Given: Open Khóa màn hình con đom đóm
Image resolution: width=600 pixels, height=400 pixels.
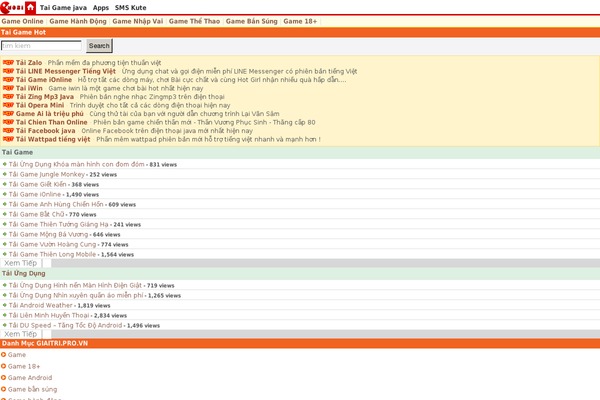Looking at the screenshot, I should coord(77,164).
